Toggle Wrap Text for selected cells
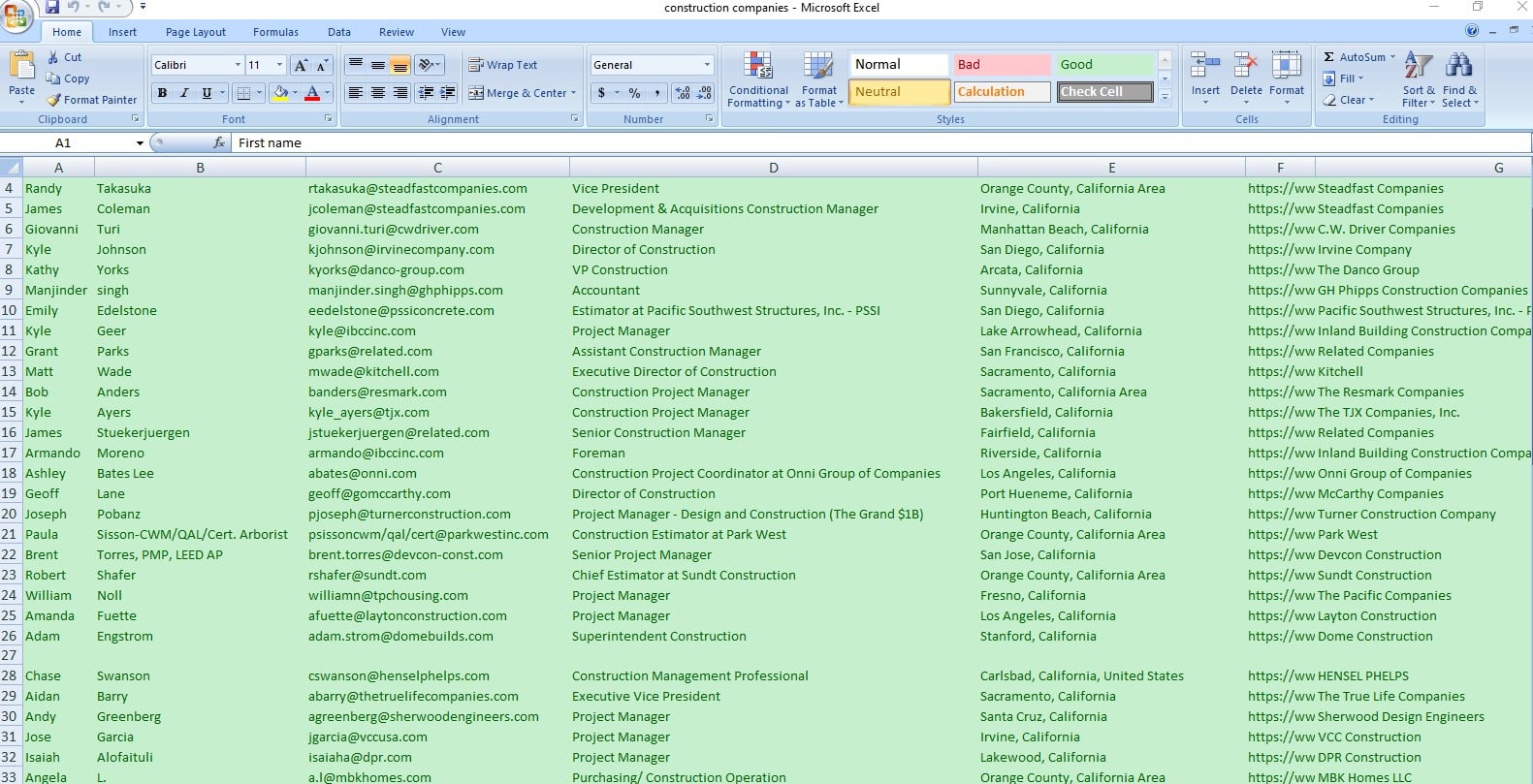The image size is (1533, 784). coord(503,65)
